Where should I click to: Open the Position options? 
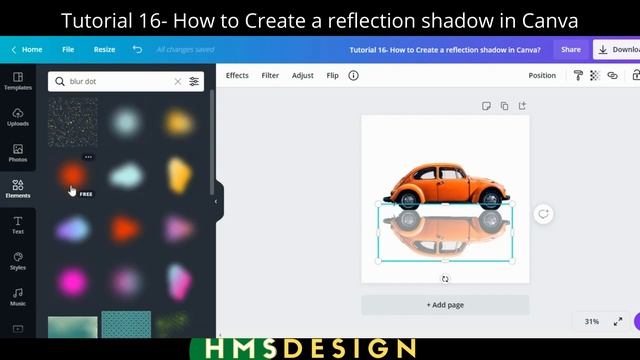point(542,76)
